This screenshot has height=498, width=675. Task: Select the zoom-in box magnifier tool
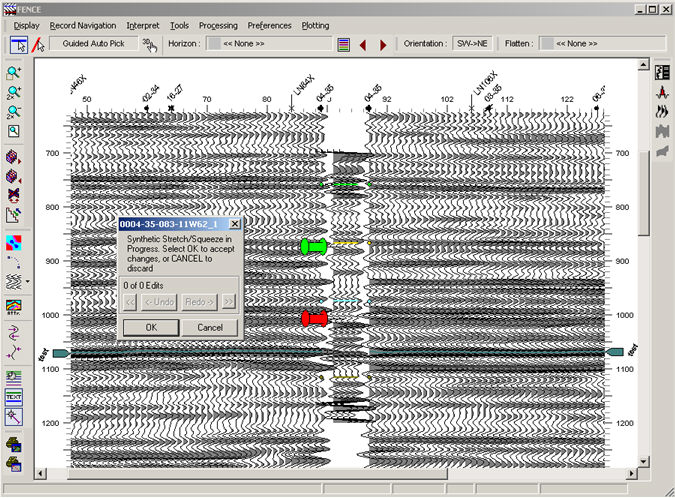pyautogui.click(x=14, y=72)
